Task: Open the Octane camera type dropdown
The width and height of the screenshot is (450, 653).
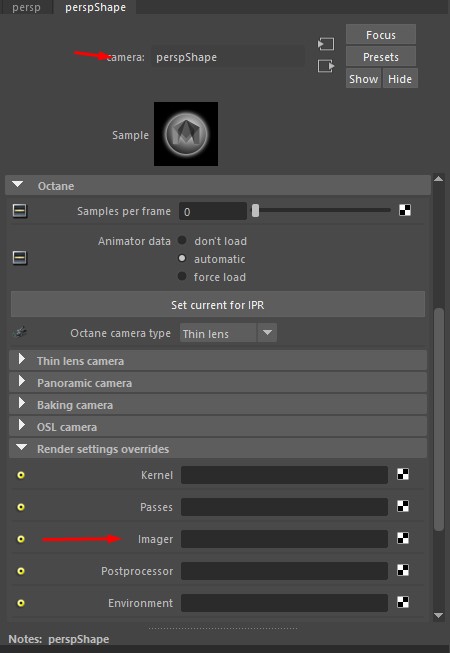Action: (x=228, y=333)
